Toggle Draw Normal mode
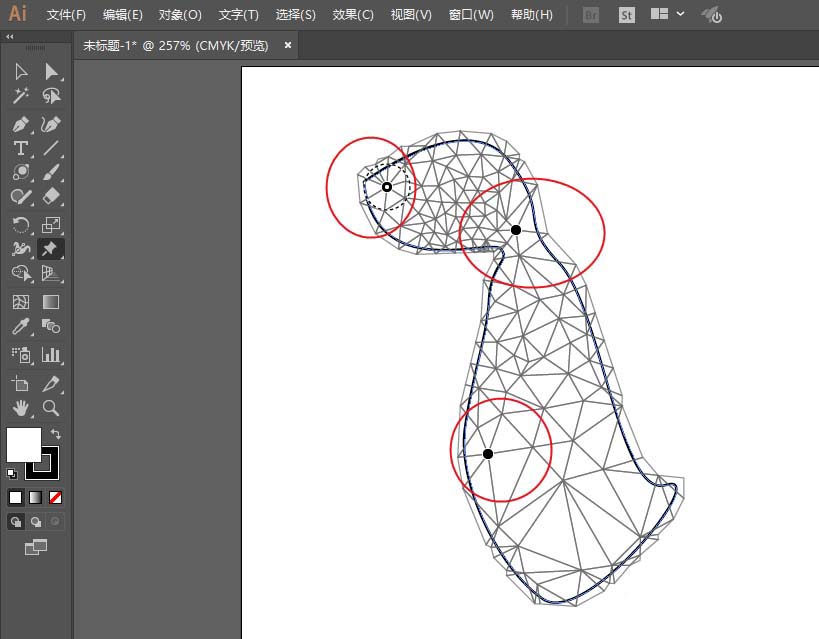The image size is (819, 639). 16,521
